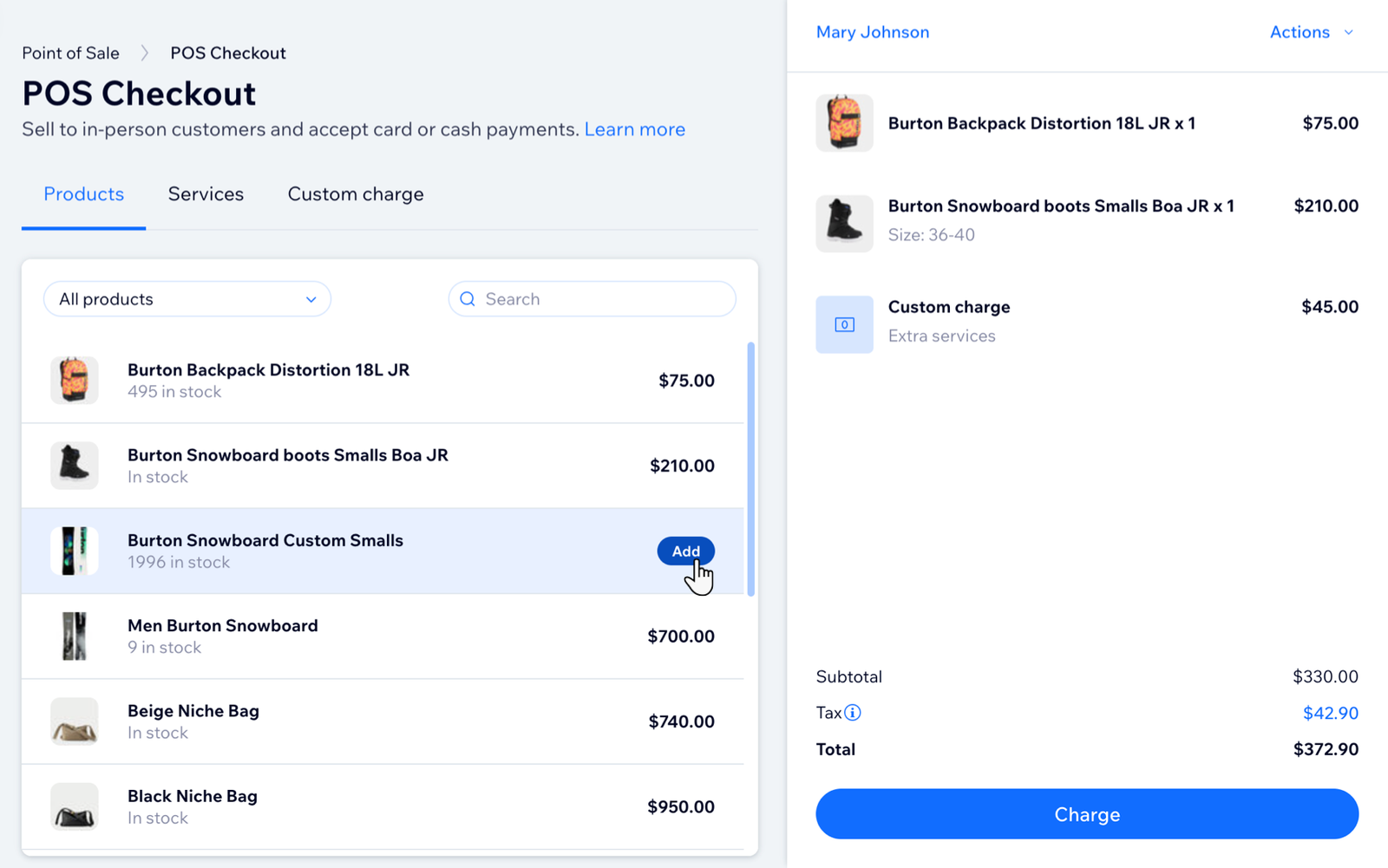The width and height of the screenshot is (1388, 868).
Task: Click backpack thumbnail in the cart
Action: click(x=844, y=123)
